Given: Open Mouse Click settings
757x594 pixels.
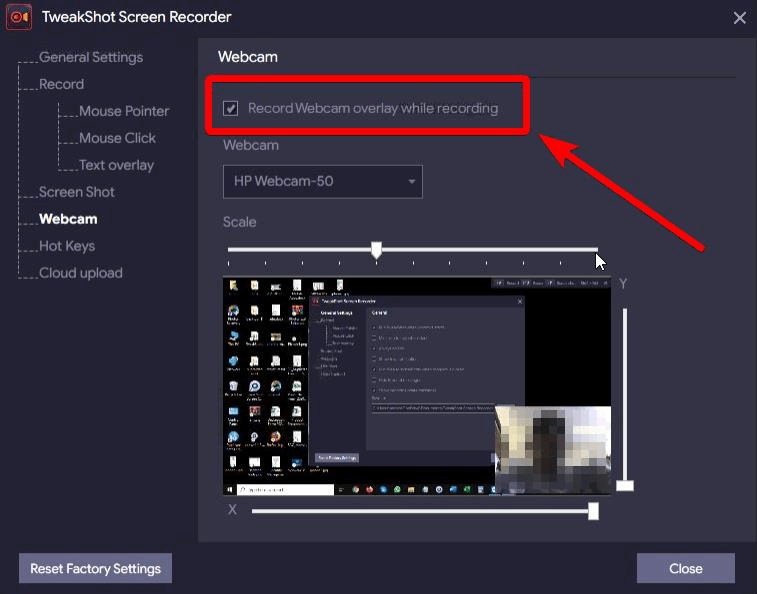Looking at the screenshot, I should (117, 138).
